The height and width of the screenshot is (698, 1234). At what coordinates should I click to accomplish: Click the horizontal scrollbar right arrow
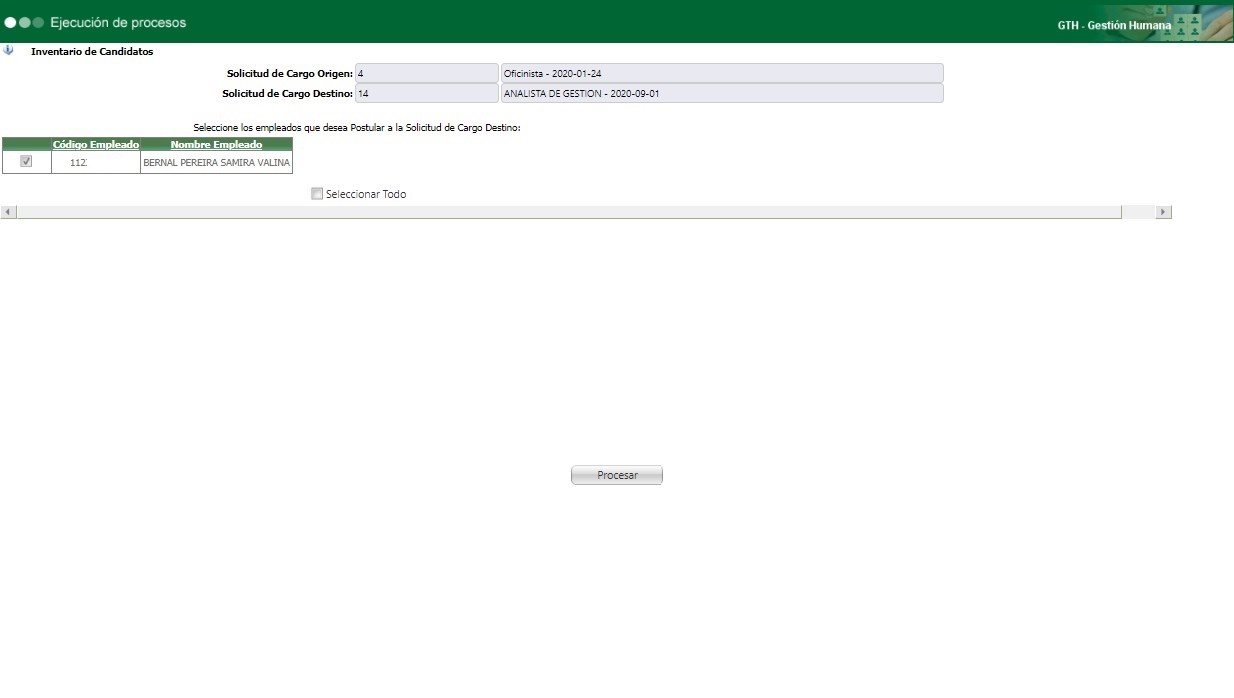point(1163,212)
